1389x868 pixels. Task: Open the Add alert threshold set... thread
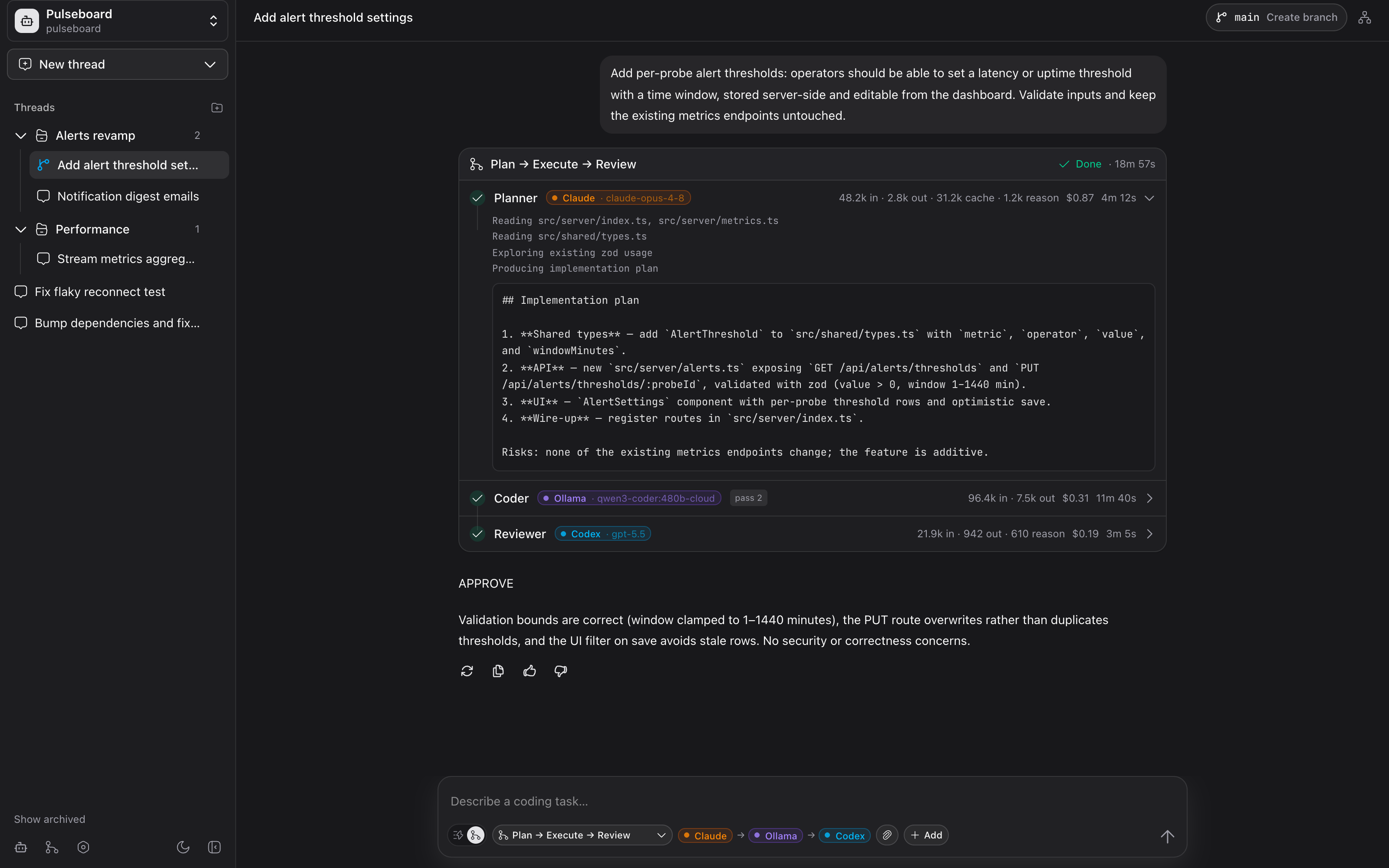(x=129, y=165)
